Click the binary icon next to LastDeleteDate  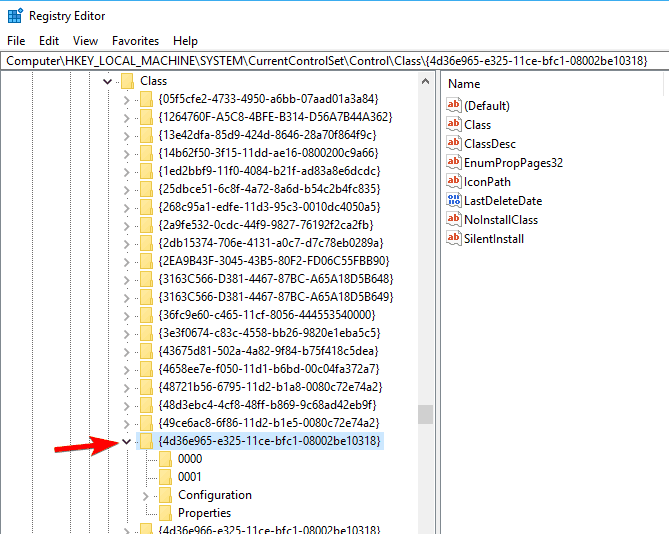(x=454, y=200)
